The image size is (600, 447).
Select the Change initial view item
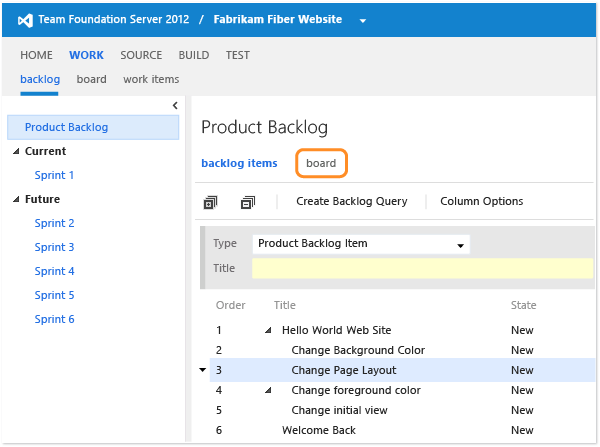coord(339,410)
